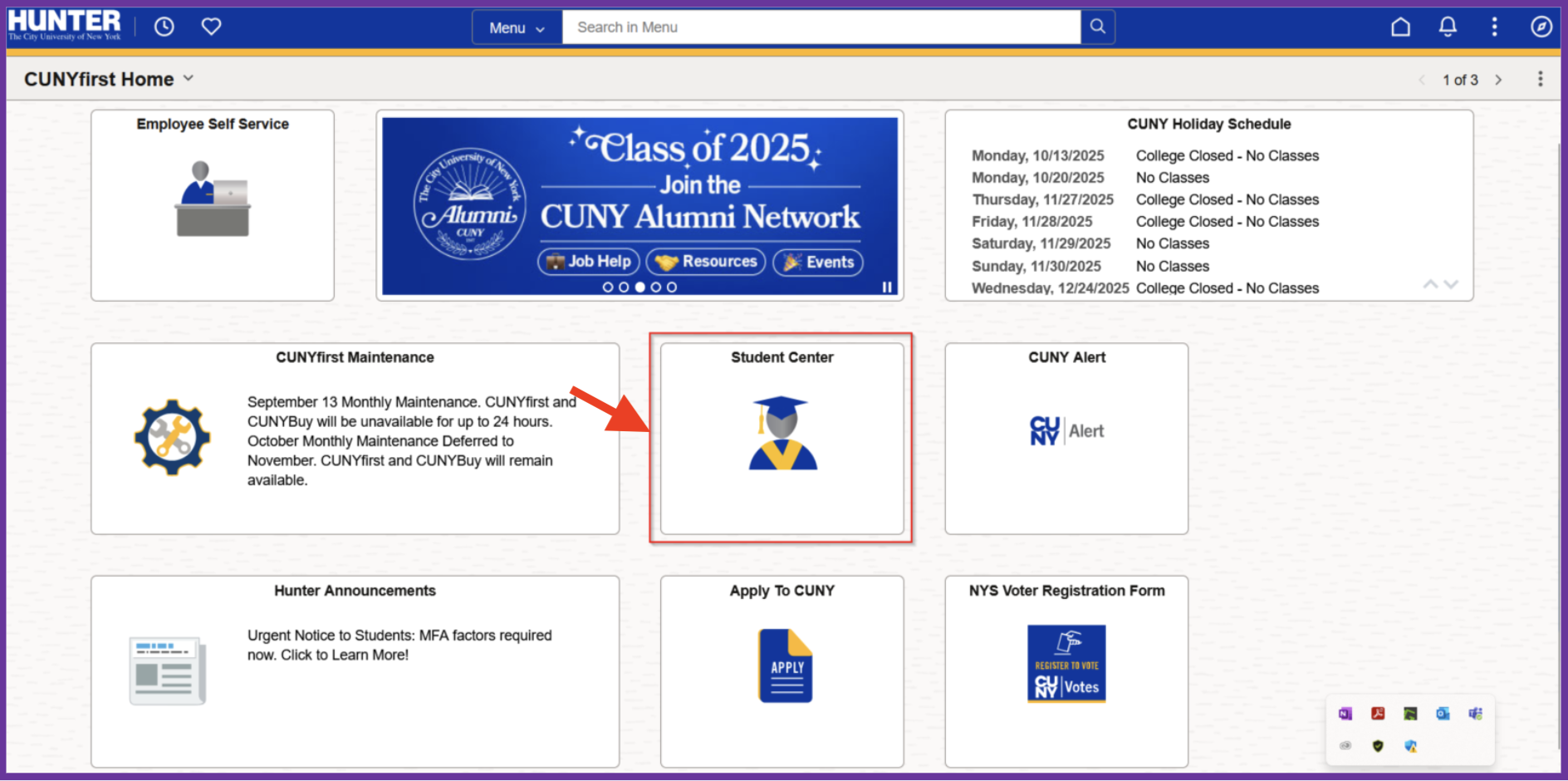
Task: Go to Home via house icon
Action: pos(1400,27)
